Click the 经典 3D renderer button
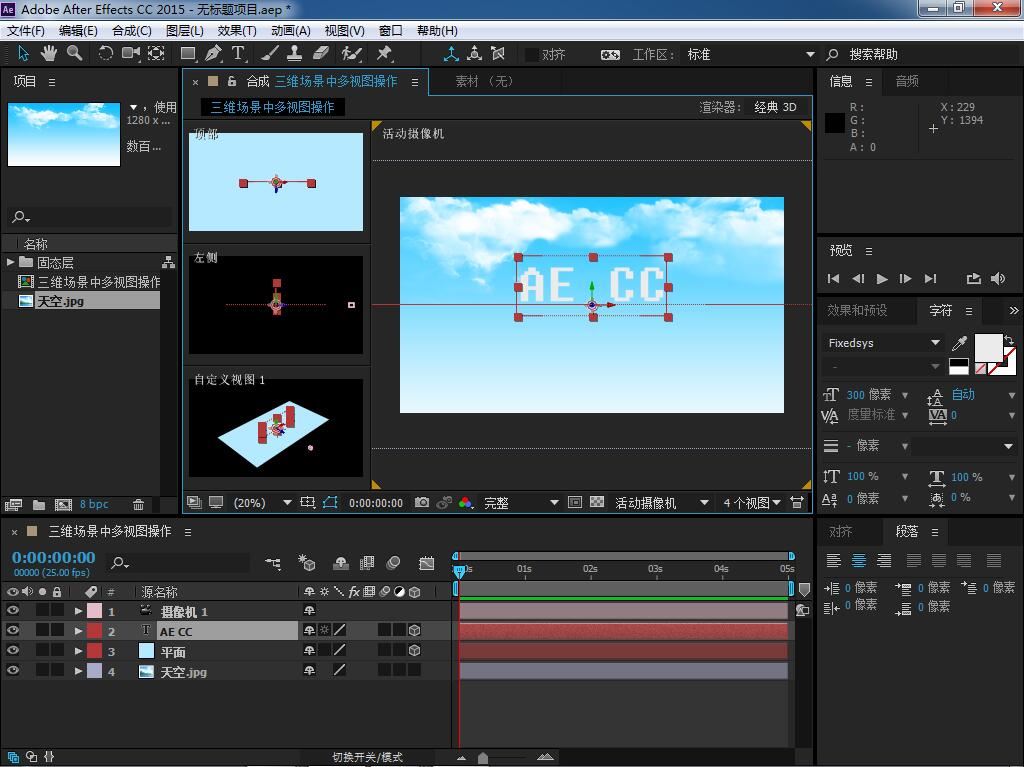Screen dimensions: 1024x767 775,107
